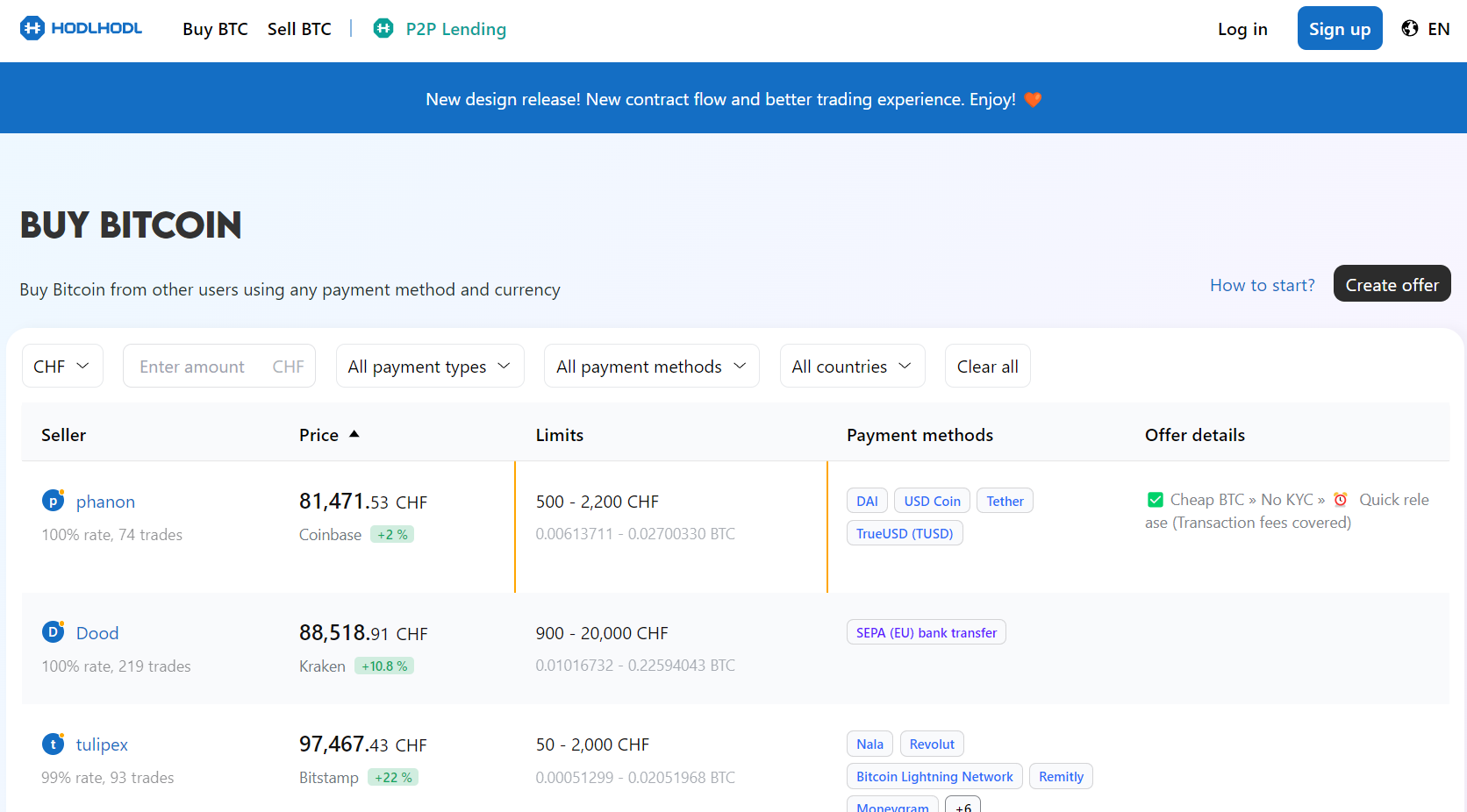Click the new design release banner
1467x812 pixels.
coord(733,98)
